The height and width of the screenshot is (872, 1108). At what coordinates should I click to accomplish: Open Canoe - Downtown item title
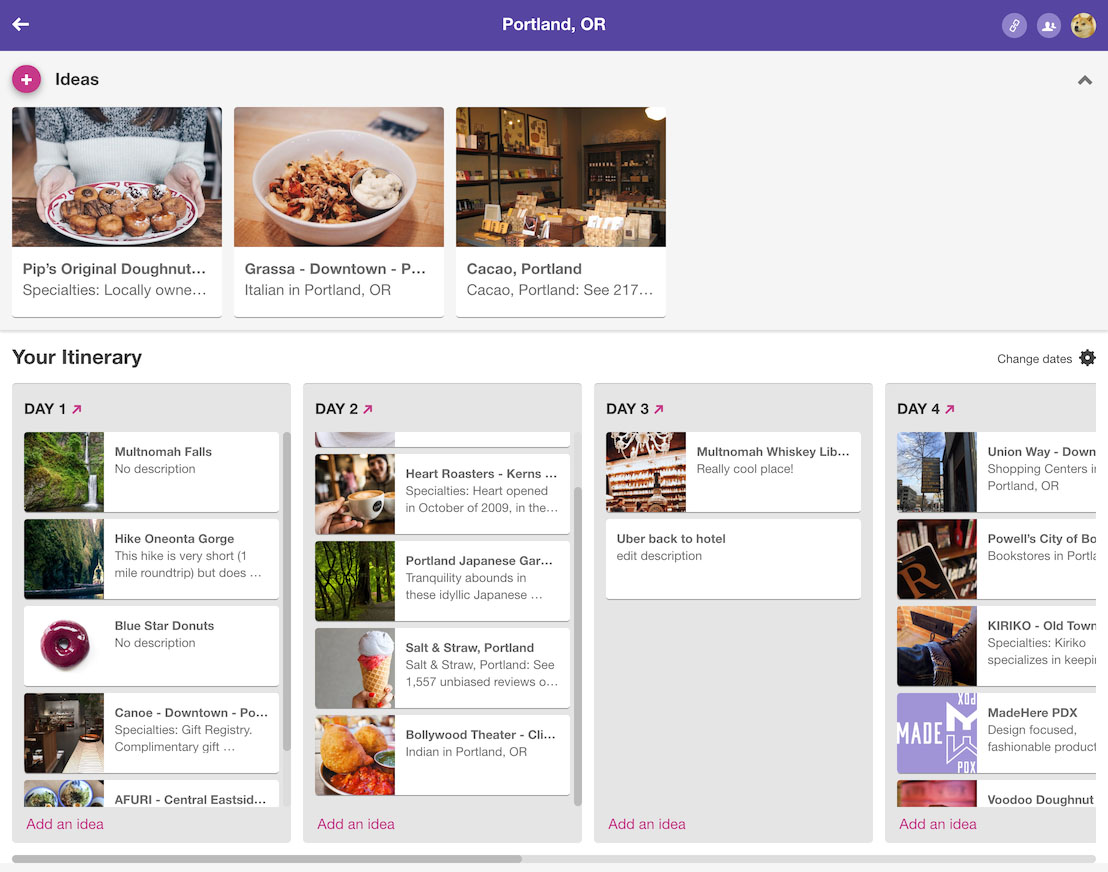(191, 712)
